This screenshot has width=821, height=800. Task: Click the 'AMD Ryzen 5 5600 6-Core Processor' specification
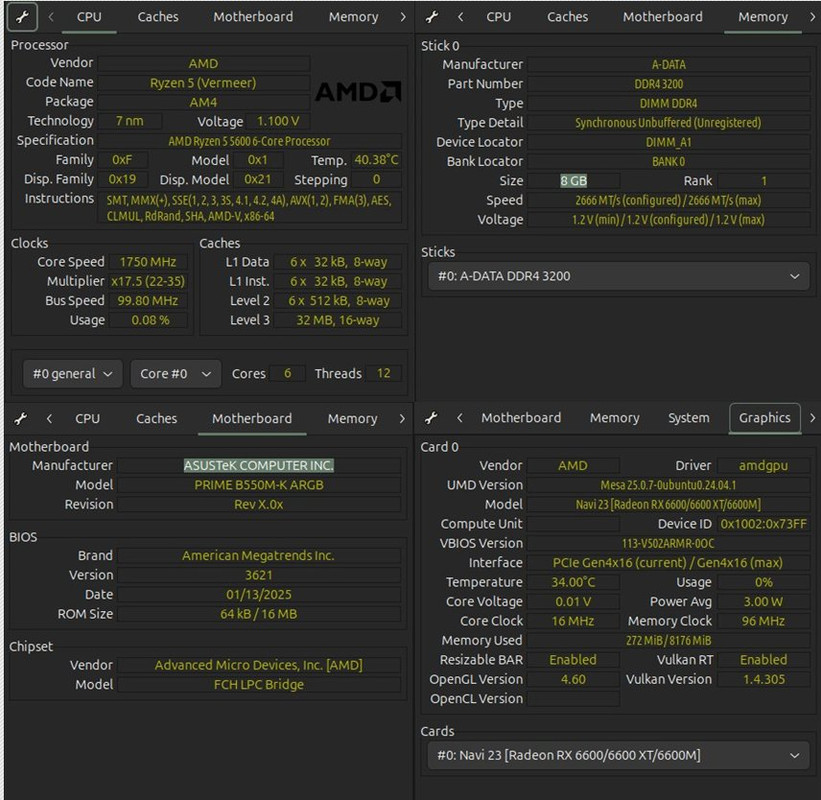pyautogui.click(x=249, y=141)
